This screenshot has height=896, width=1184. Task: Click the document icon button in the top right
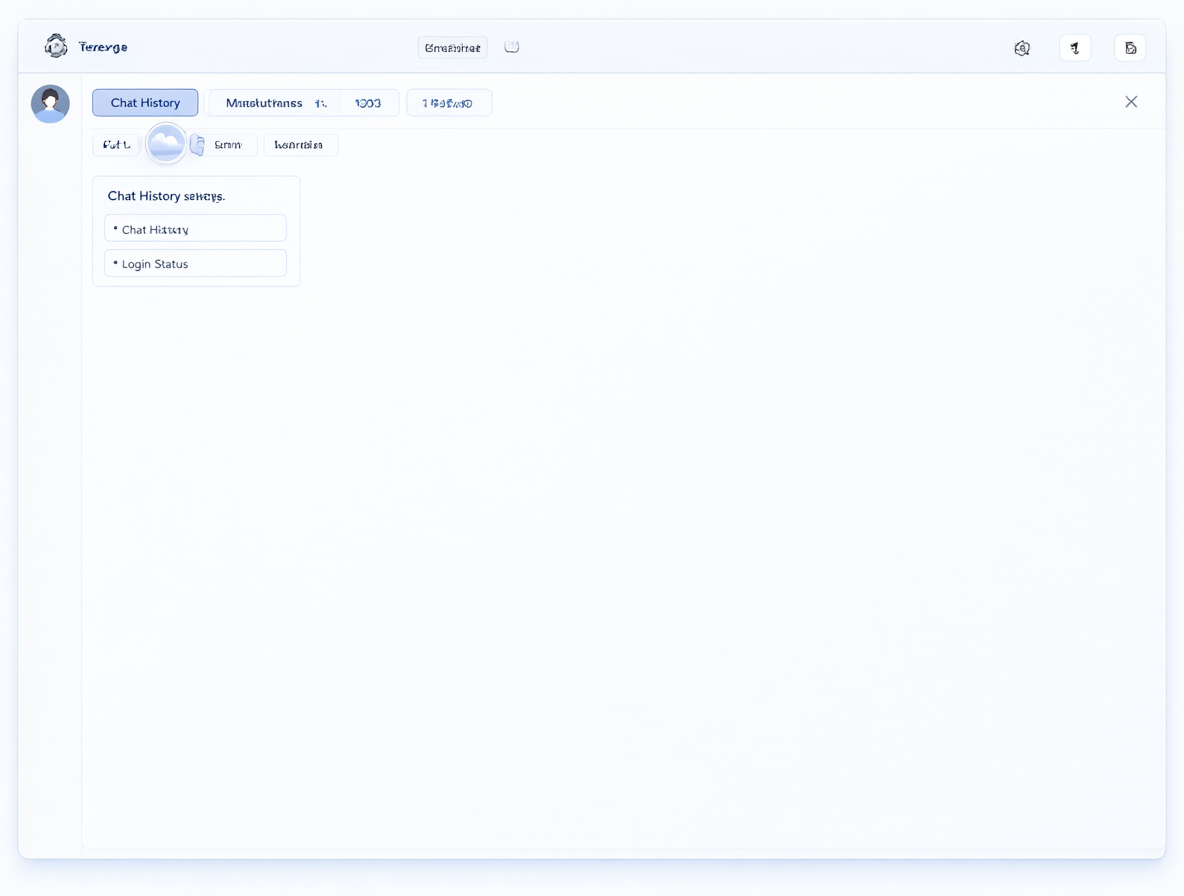tap(1130, 48)
